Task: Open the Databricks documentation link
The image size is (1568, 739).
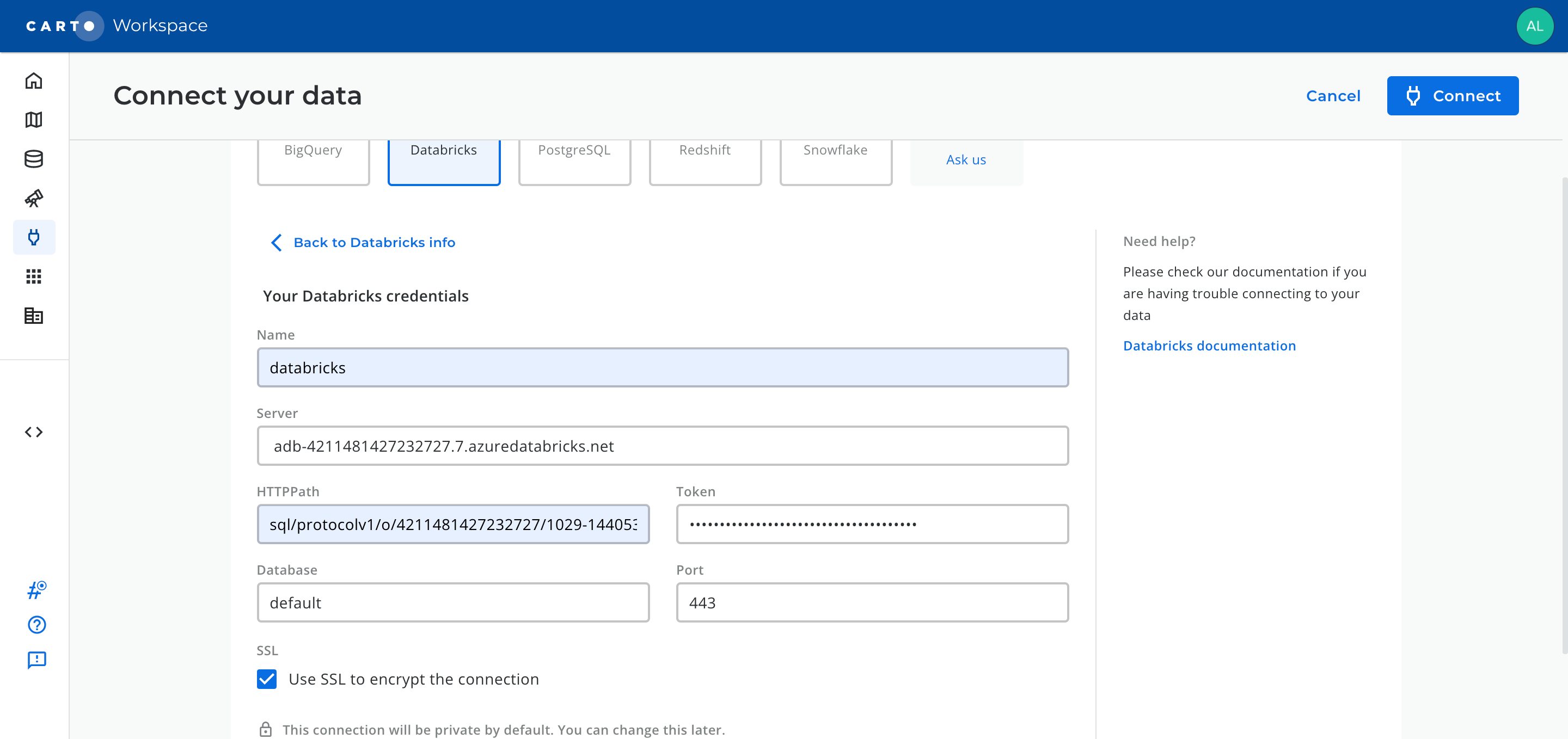Action: click(1209, 346)
